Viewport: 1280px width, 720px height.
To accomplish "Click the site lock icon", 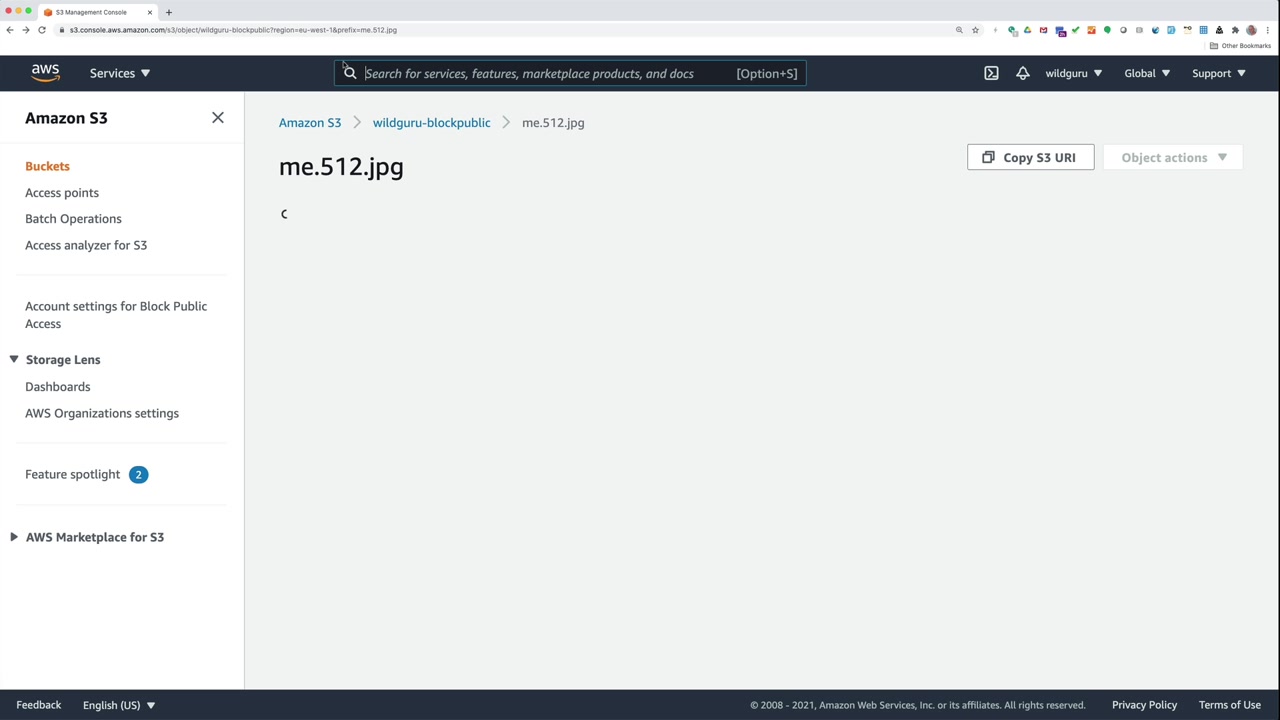I will tap(62, 30).
